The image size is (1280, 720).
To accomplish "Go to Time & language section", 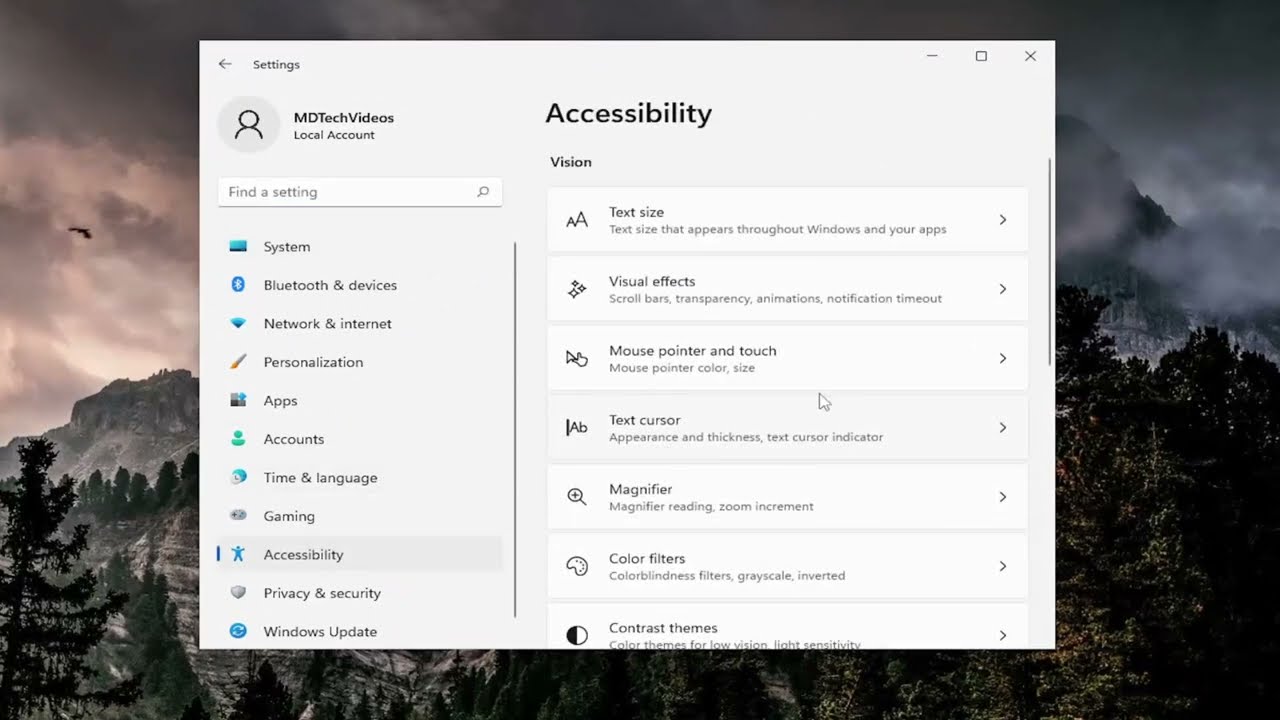I will pos(320,478).
